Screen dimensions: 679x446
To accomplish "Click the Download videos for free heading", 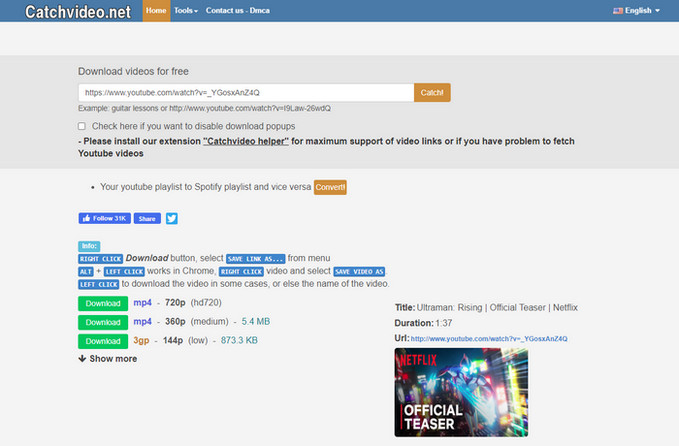I will (133, 71).
